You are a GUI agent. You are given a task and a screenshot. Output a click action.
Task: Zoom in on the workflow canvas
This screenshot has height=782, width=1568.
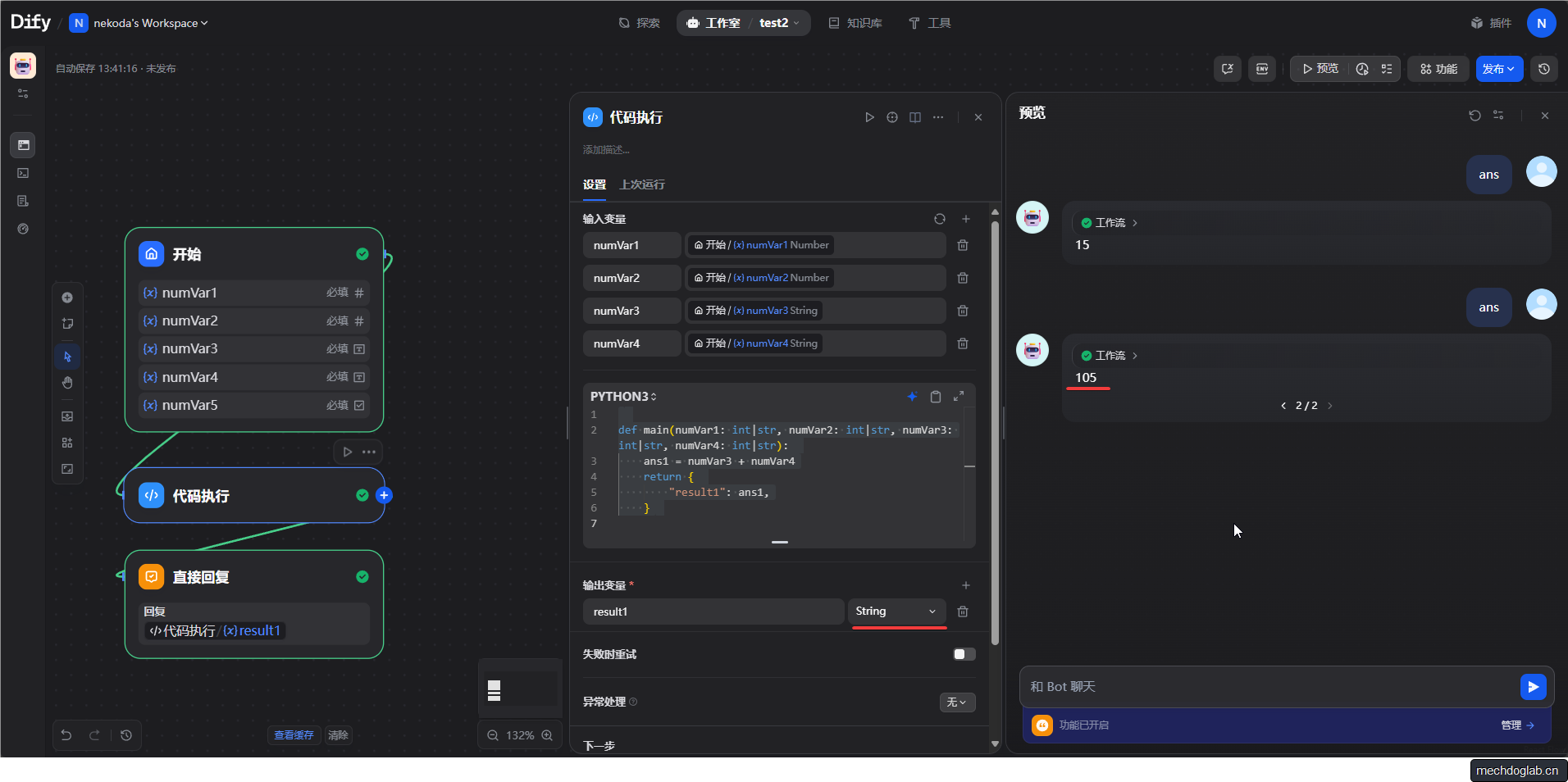pyautogui.click(x=547, y=735)
